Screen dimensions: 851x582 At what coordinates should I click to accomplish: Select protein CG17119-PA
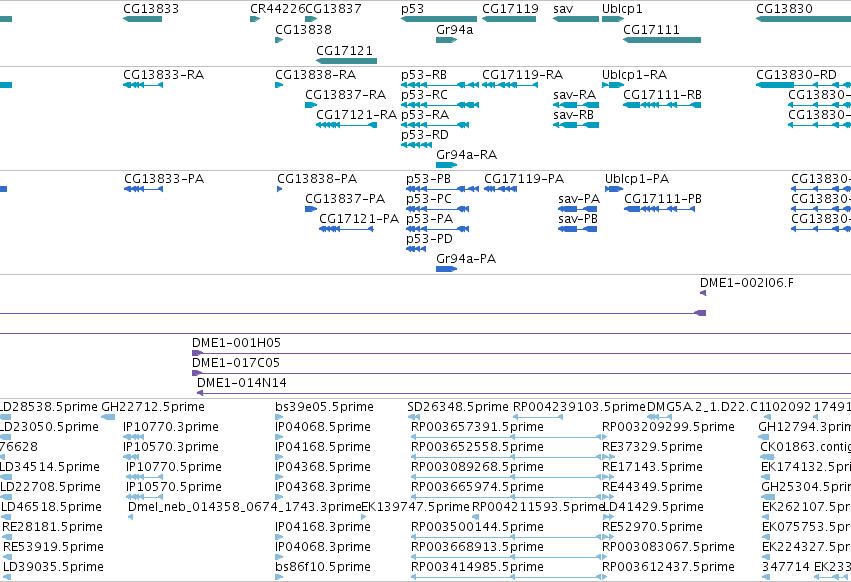[x=524, y=179]
